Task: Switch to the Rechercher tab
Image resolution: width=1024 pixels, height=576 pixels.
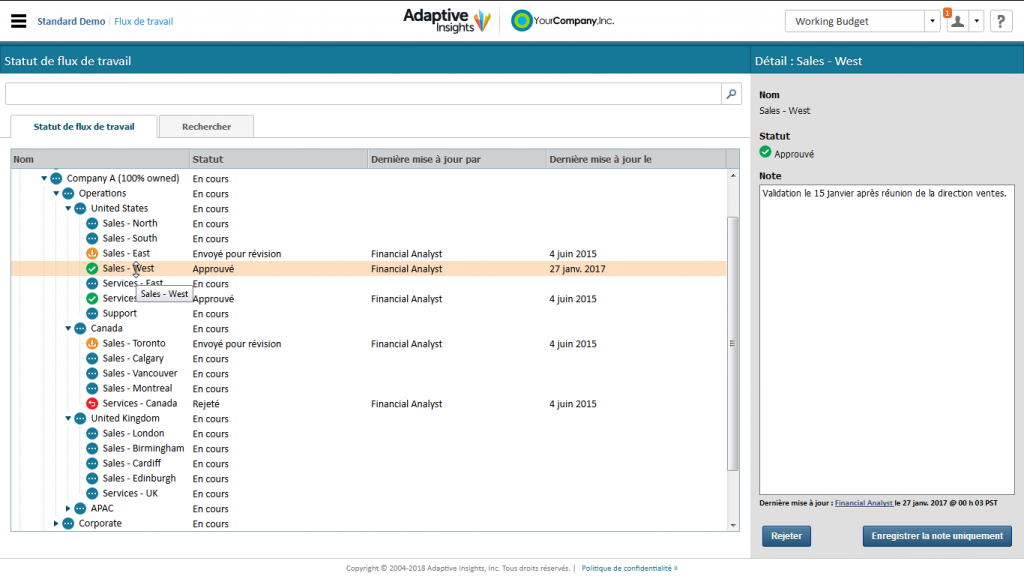Action: [x=205, y=126]
